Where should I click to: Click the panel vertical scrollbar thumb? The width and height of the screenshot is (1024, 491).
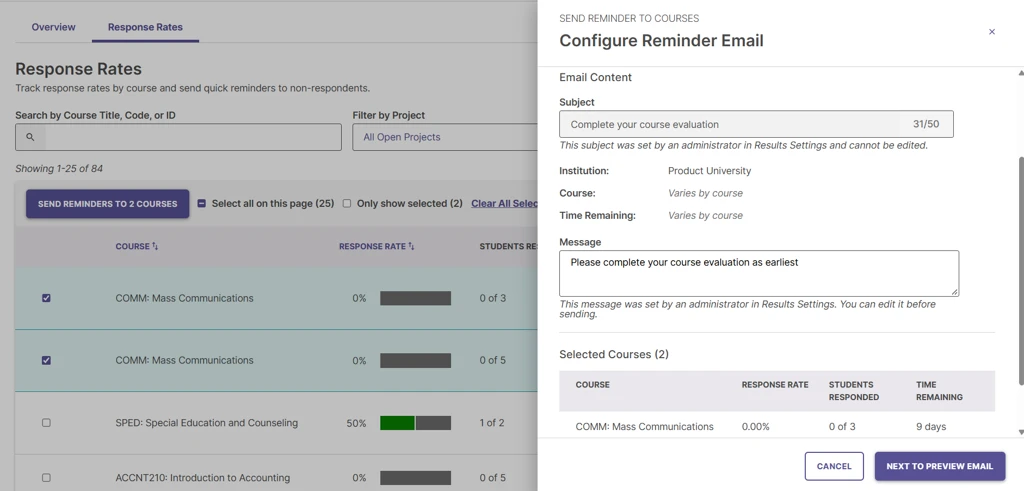click(x=1021, y=270)
